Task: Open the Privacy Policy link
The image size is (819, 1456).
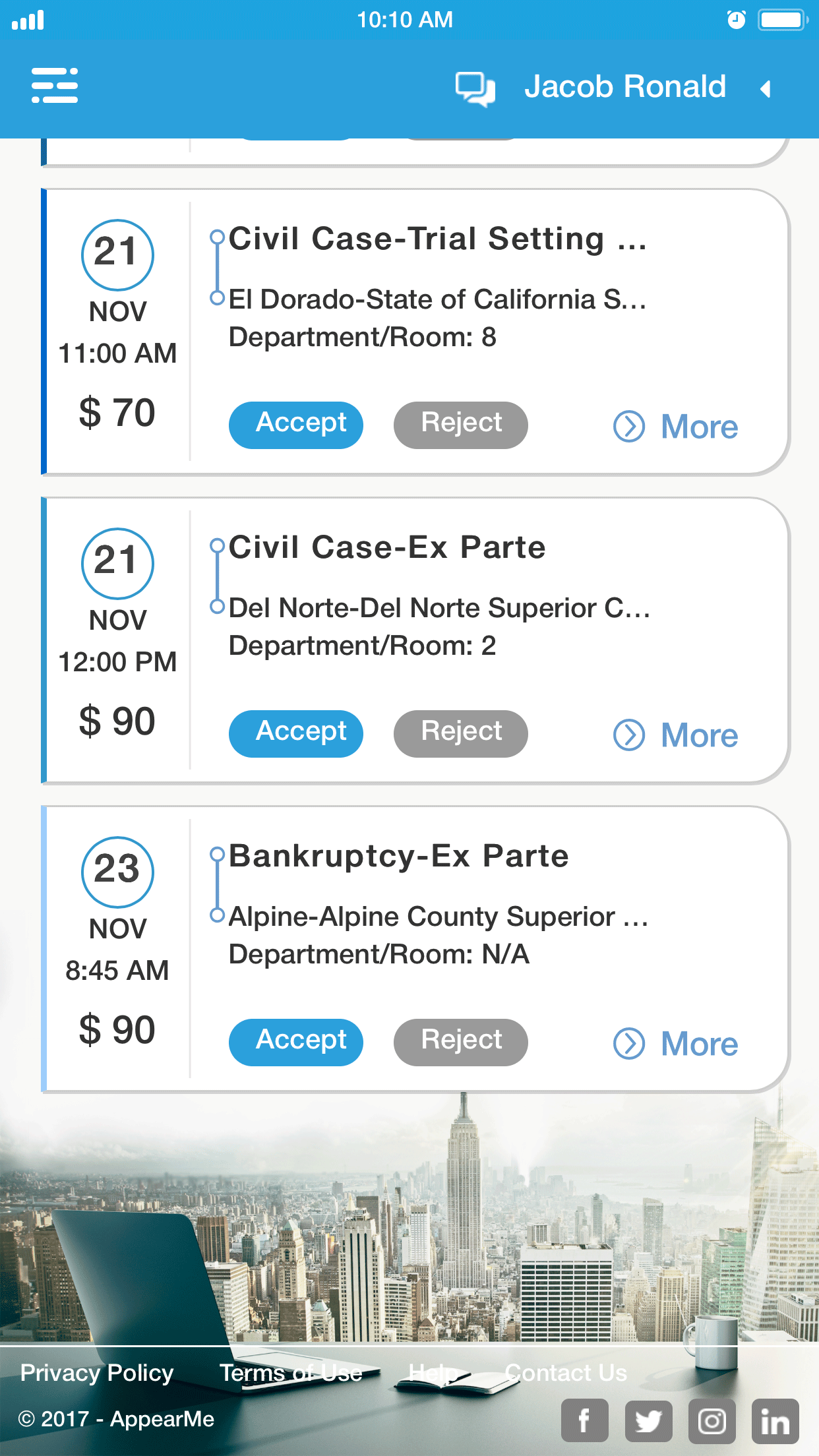Action: (97, 1372)
